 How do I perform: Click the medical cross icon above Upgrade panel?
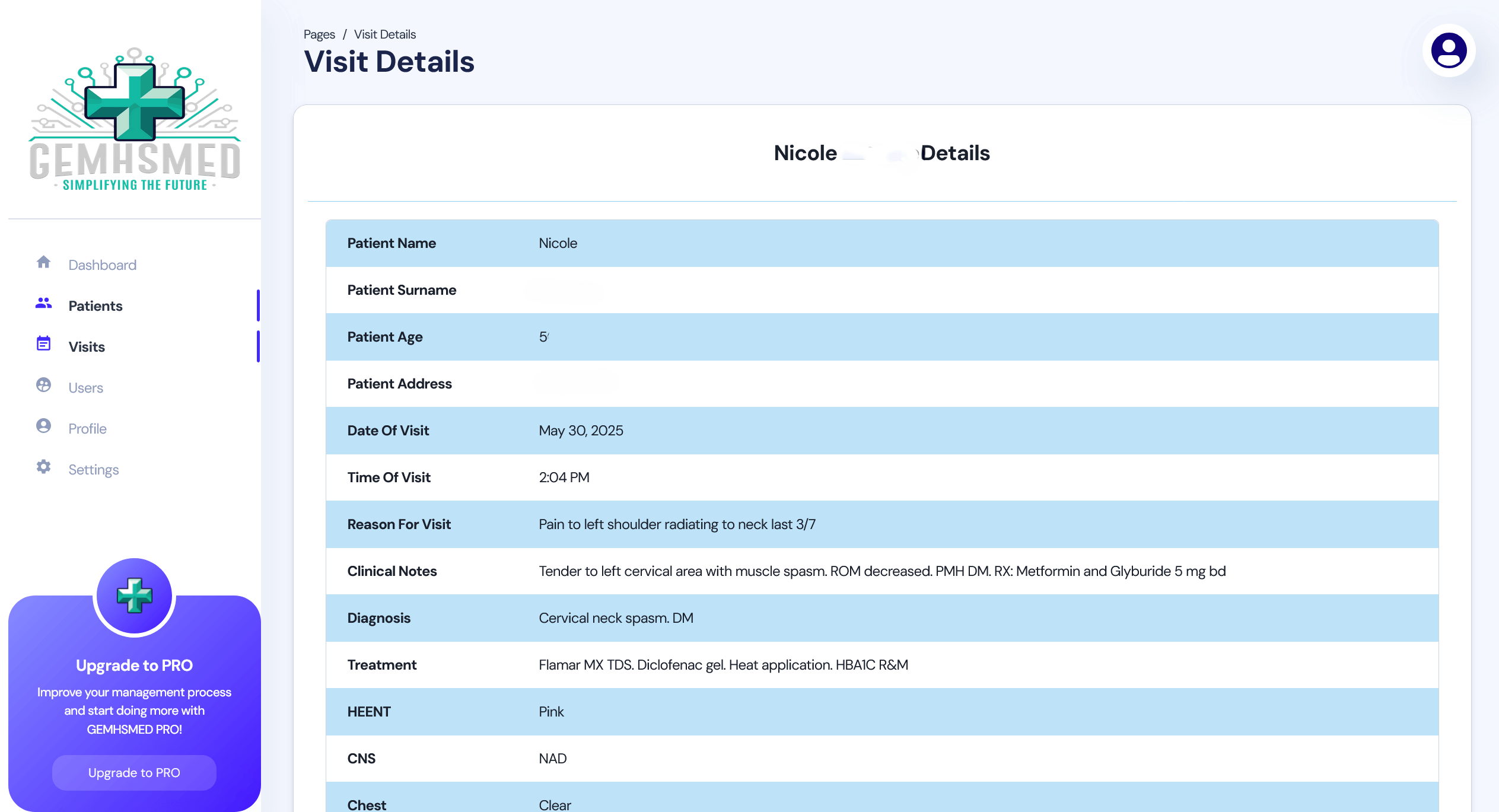[134, 595]
